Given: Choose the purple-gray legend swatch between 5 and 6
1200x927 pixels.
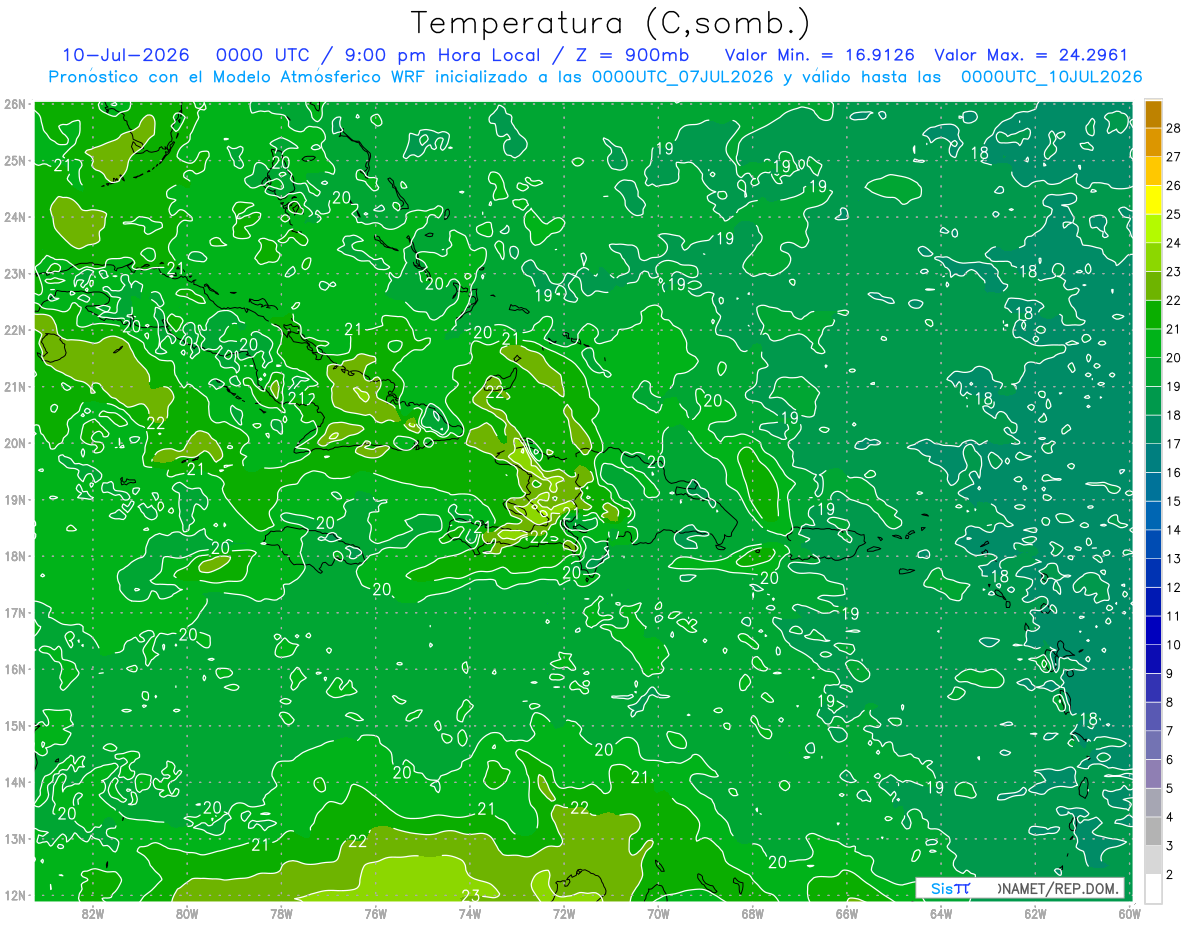Looking at the screenshot, I should 1153,774.
